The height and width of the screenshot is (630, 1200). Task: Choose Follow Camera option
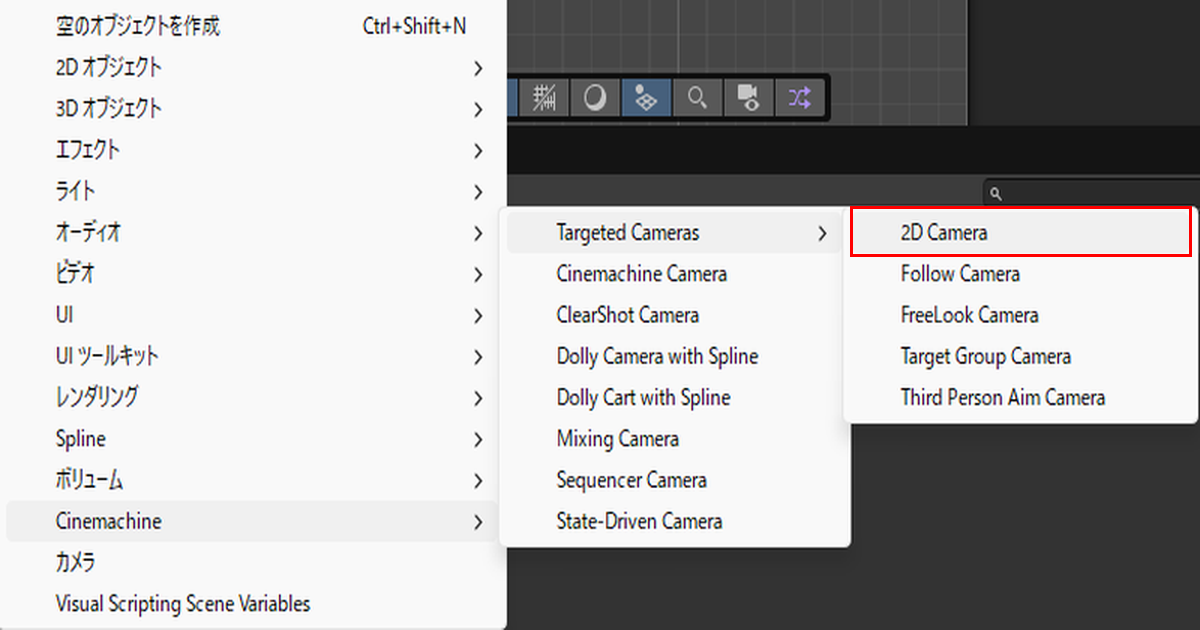click(x=960, y=274)
